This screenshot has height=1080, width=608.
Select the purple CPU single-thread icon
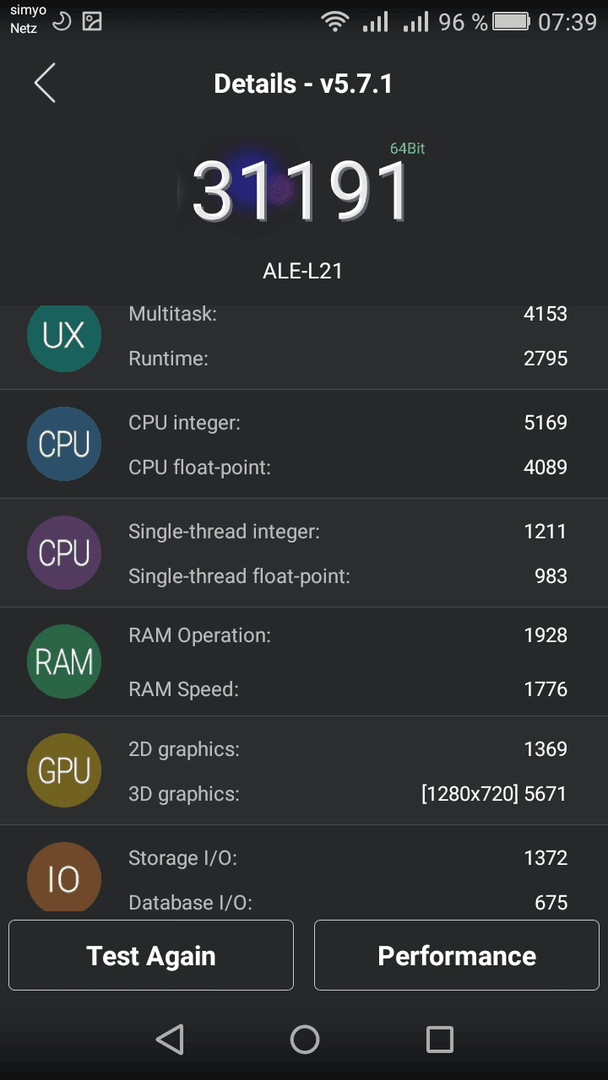tap(64, 553)
